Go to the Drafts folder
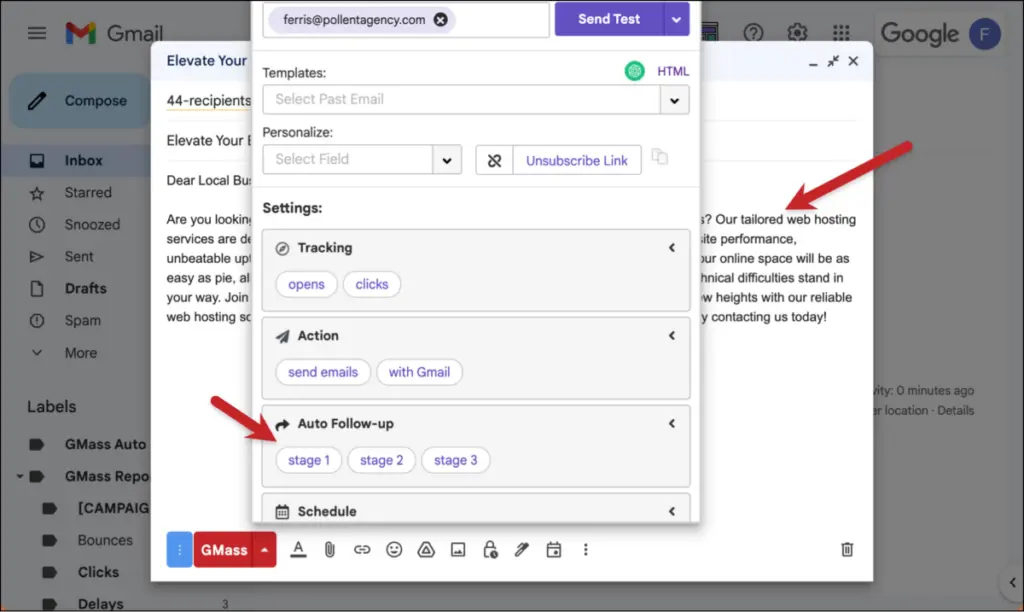The width and height of the screenshot is (1024, 612). click(85, 288)
